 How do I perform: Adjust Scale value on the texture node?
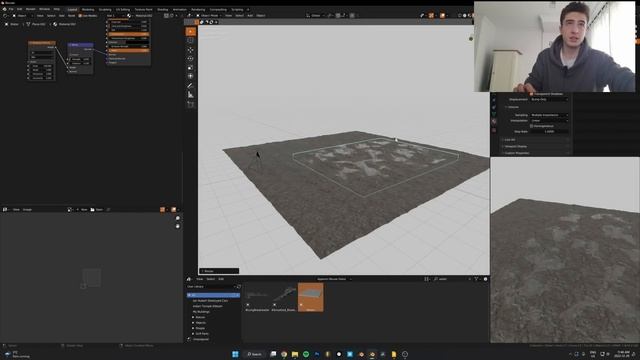(42, 66)
